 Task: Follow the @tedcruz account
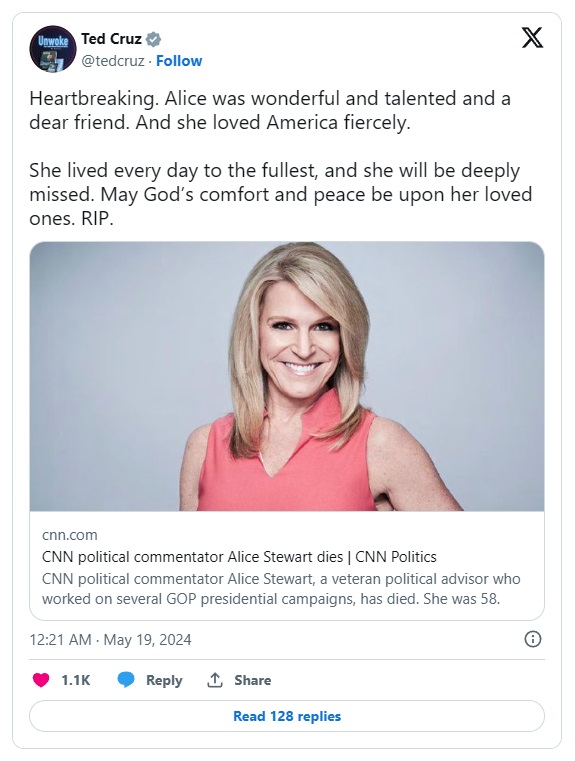tap(179, 61)
